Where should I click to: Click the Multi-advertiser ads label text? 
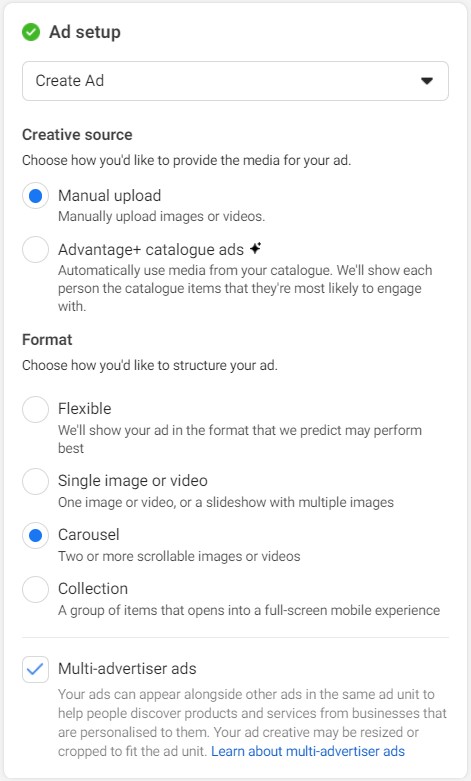[127, 668]
